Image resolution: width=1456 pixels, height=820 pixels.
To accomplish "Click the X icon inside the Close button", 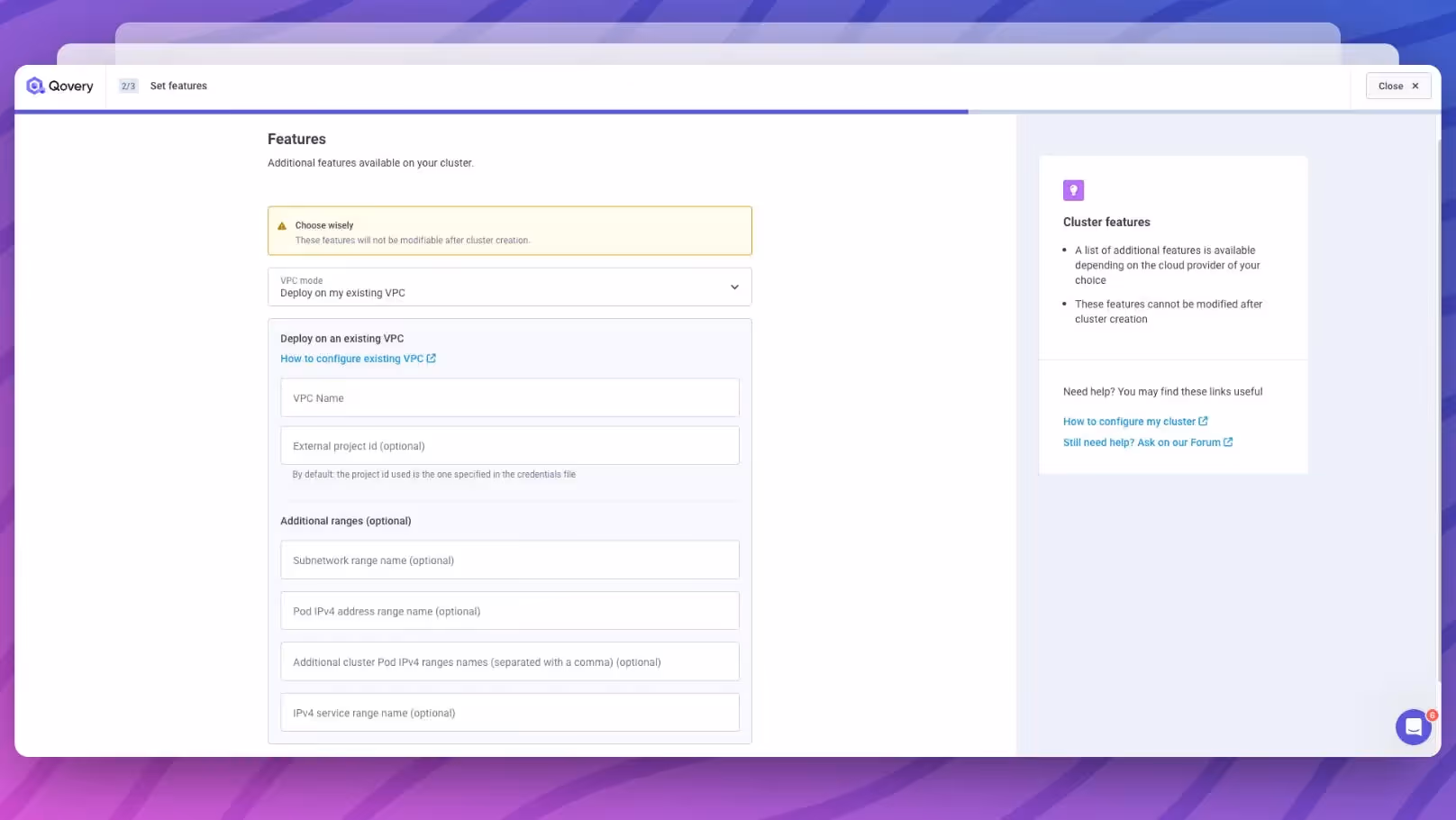I will [1415, 86].
